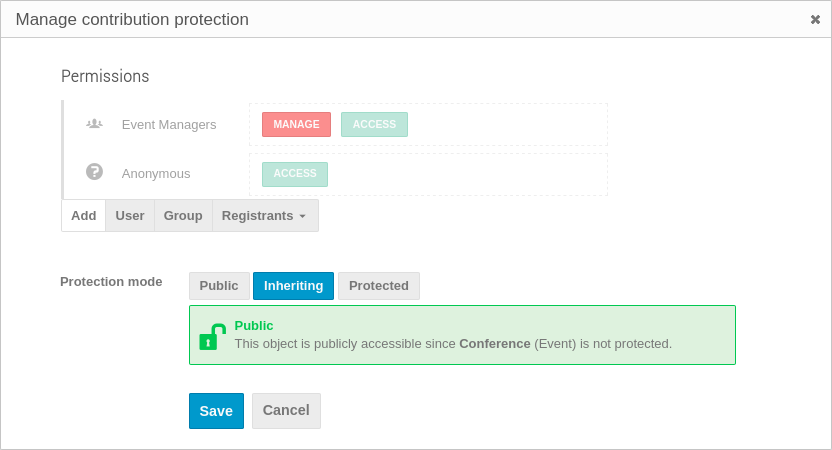Image resolution: width=832 pixels, height=450 pixels.
Task: Switch protection mode to Protected
Action: (378, 286)
